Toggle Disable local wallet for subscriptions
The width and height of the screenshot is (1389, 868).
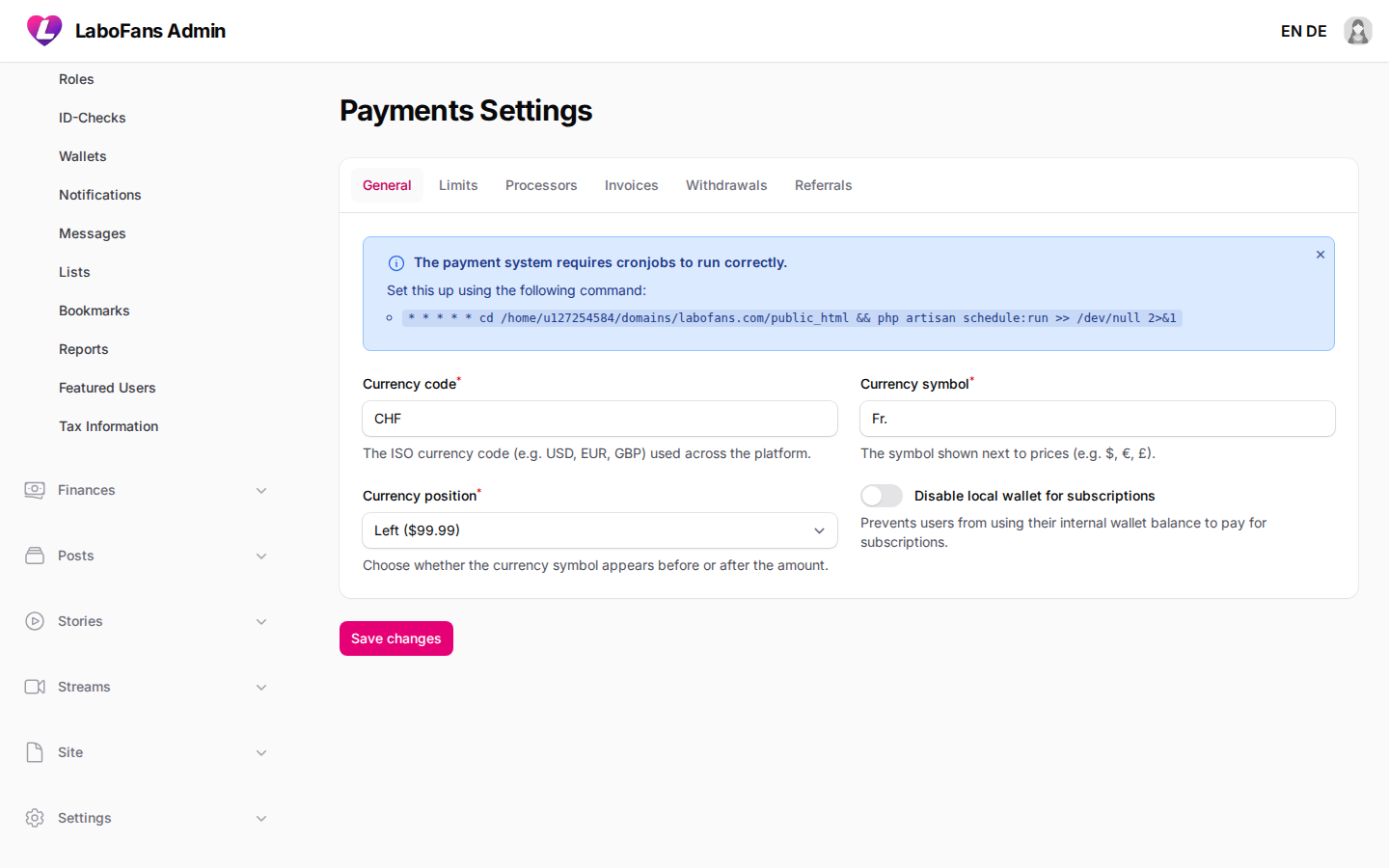click(x=882, y=496)
